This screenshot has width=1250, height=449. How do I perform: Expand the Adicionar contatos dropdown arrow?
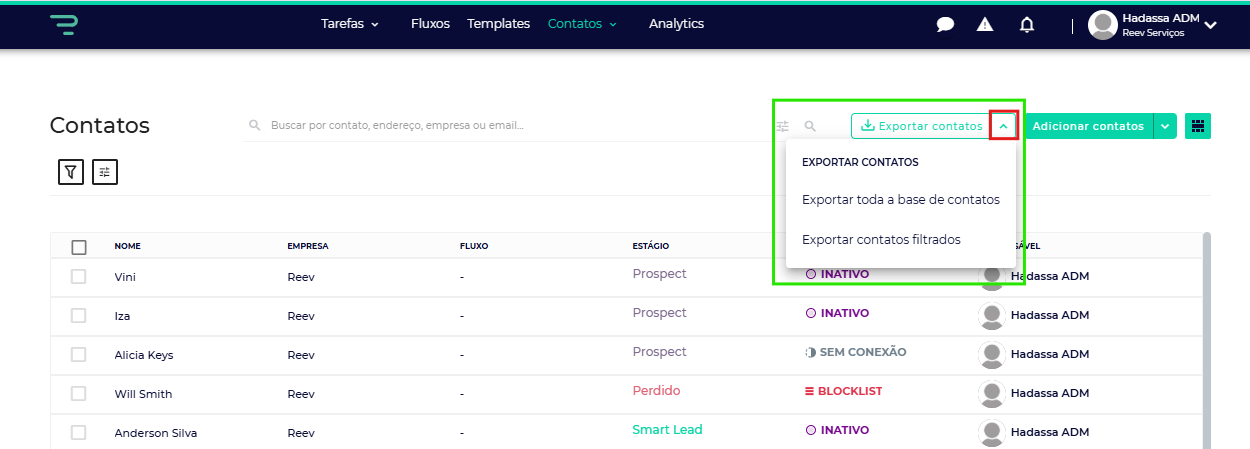1165,126
